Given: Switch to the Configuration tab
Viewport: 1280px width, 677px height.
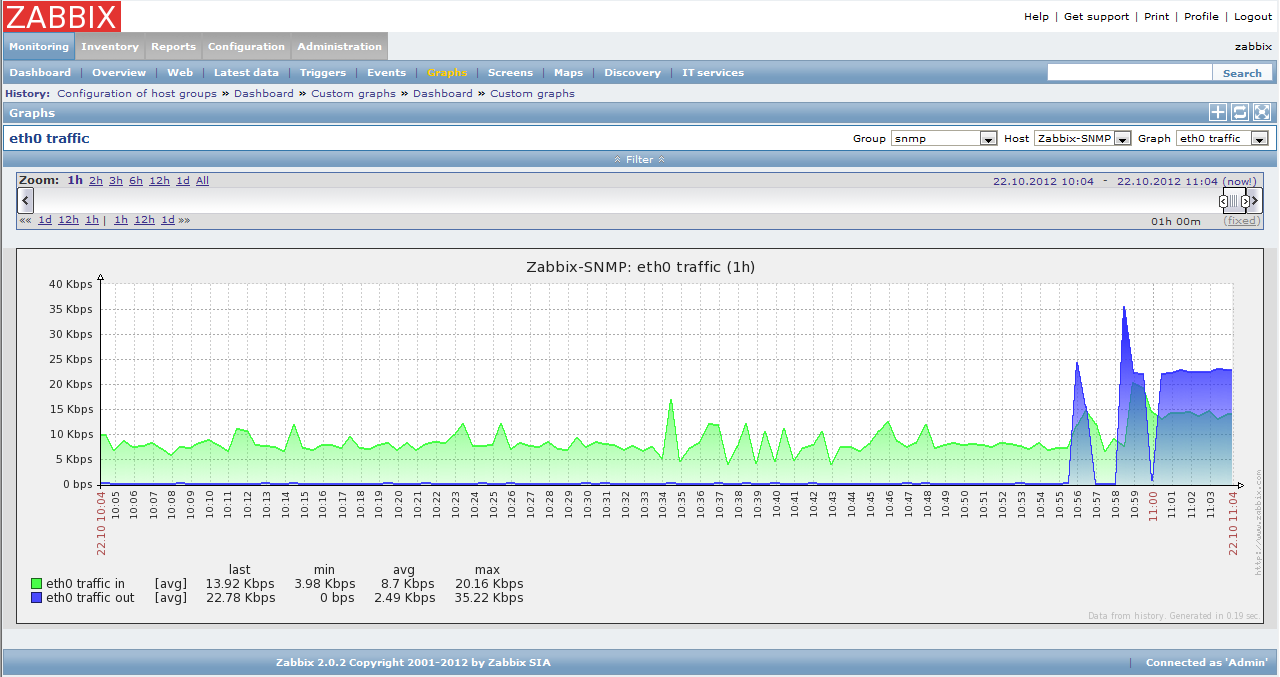Looking at the screenshot, I should pos(246,46).
